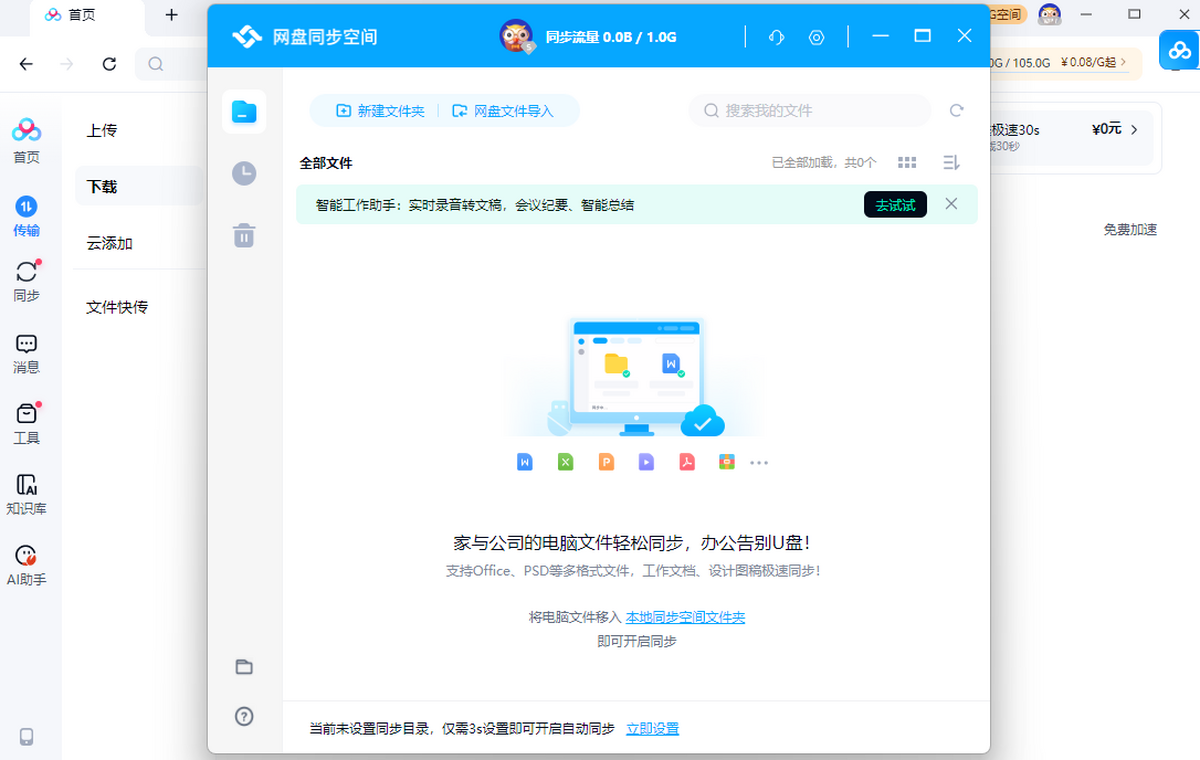The height and width of the screenshot is (760, 1200).
Task: Open the help question mark icon
Action: pyautogui.click(x=244, y=716)
